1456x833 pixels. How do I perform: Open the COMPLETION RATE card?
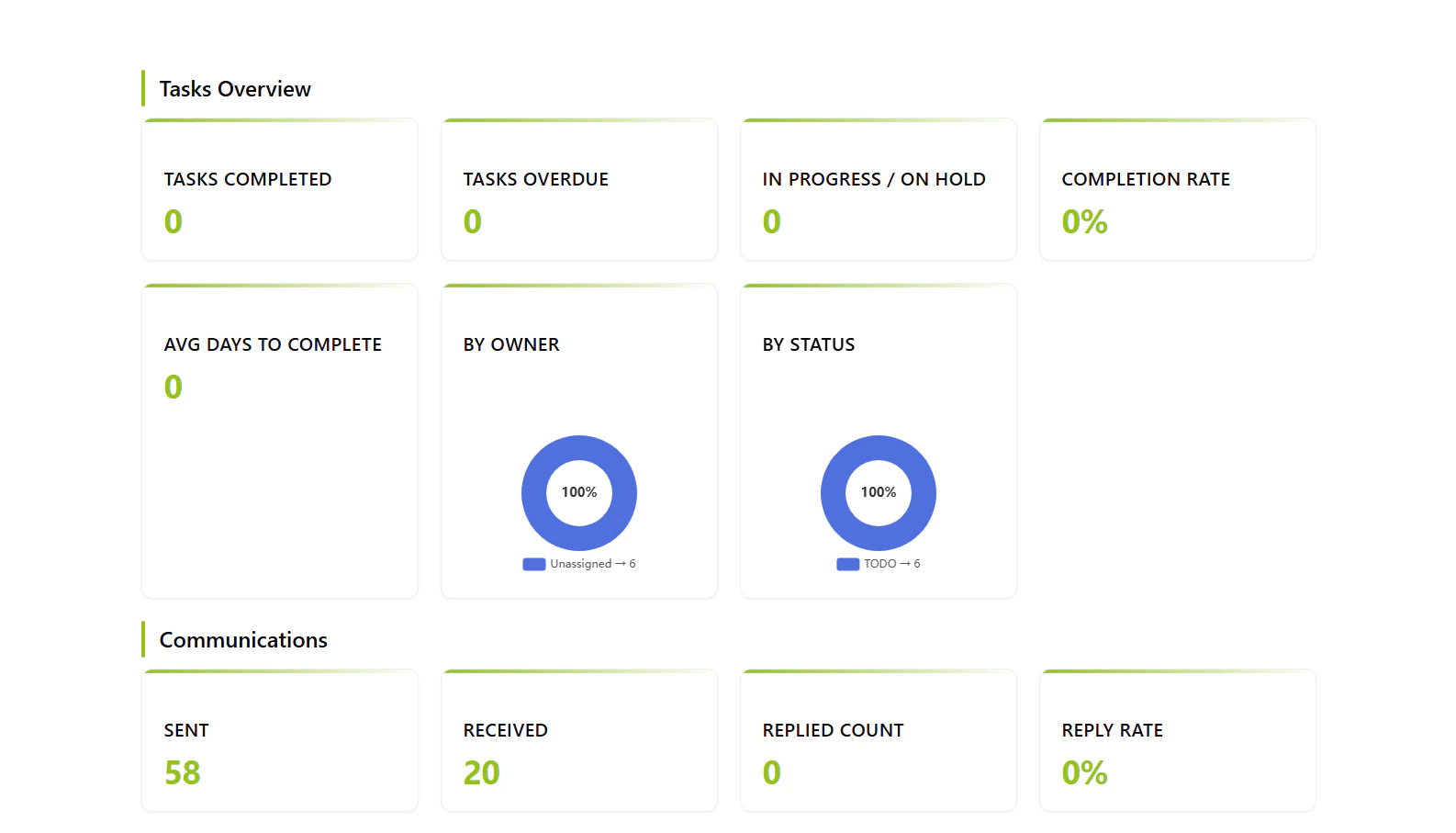pos(1177,189)
